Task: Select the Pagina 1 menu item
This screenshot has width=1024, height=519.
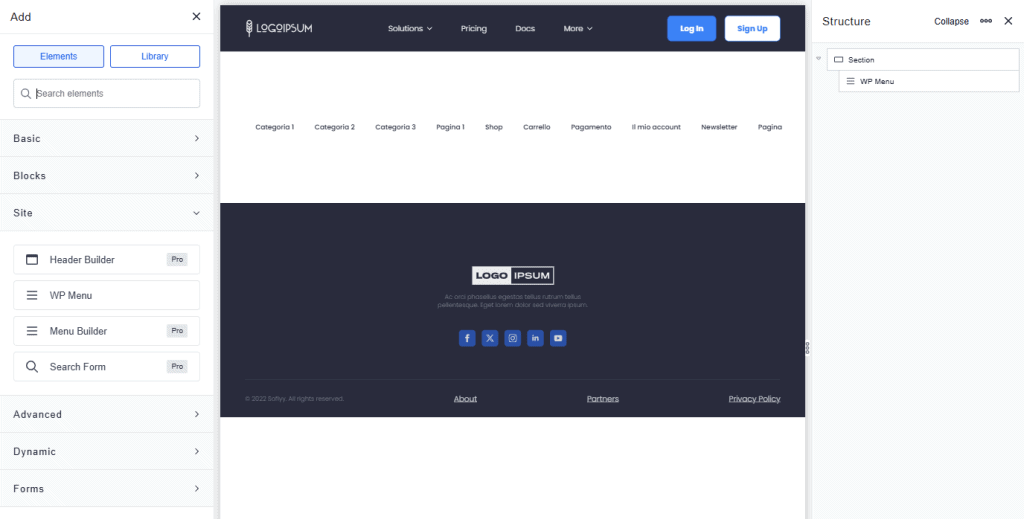Action: (451, 127)
